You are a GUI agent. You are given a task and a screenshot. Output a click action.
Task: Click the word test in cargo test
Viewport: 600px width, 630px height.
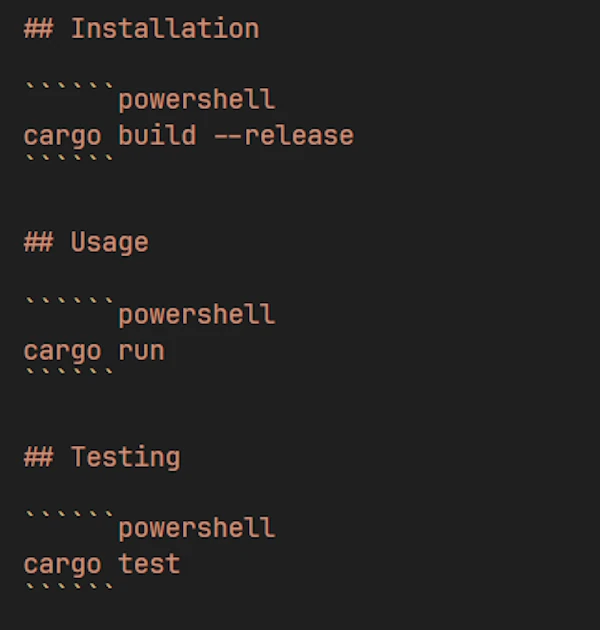pyautogui.click(x=149, y=564)
